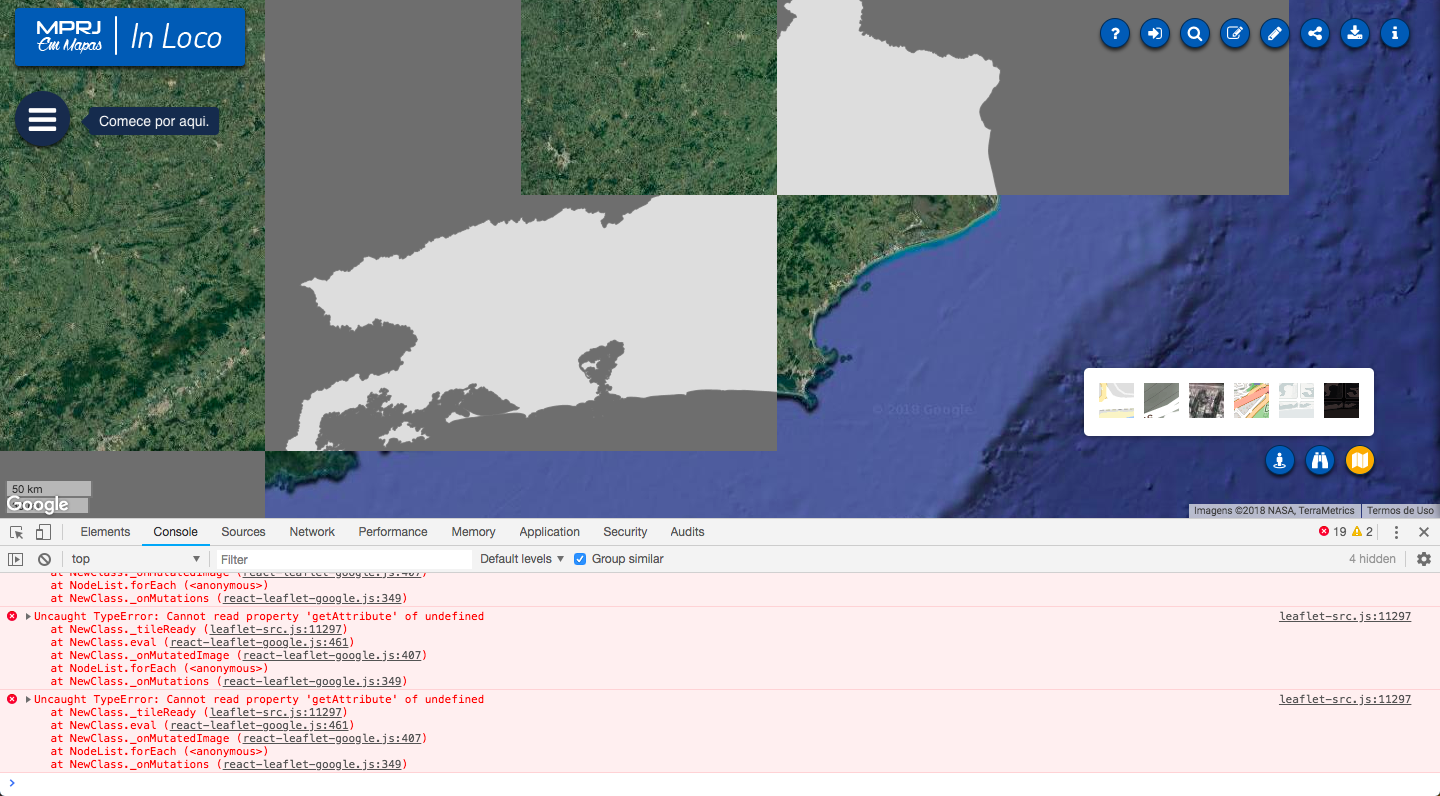Select the colorful OpenStreetMap basemap thumbnail
Image resolution: width=1440 pixels, height=796 pixels.
(x=1251, y=400)
